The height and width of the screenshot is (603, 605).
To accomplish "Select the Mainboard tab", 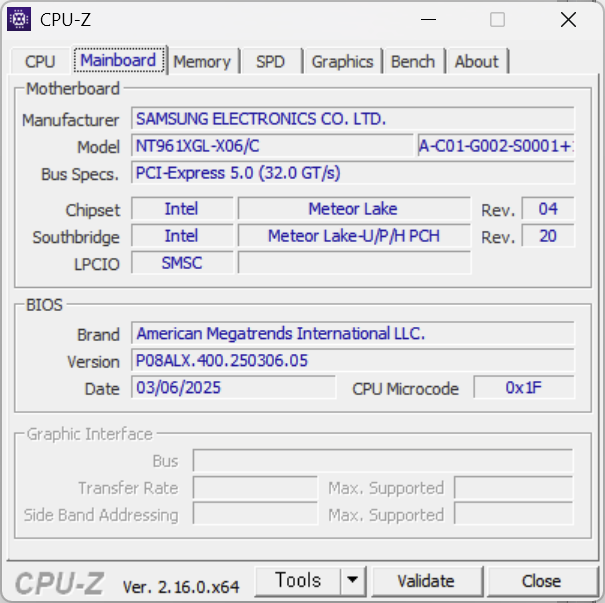I will click(118, 60).
